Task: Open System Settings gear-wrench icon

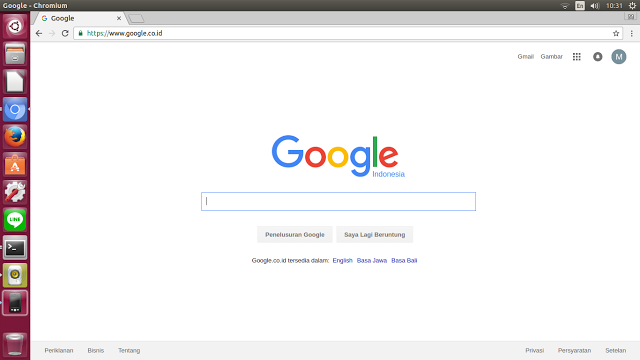Action: tap(15, 192)
